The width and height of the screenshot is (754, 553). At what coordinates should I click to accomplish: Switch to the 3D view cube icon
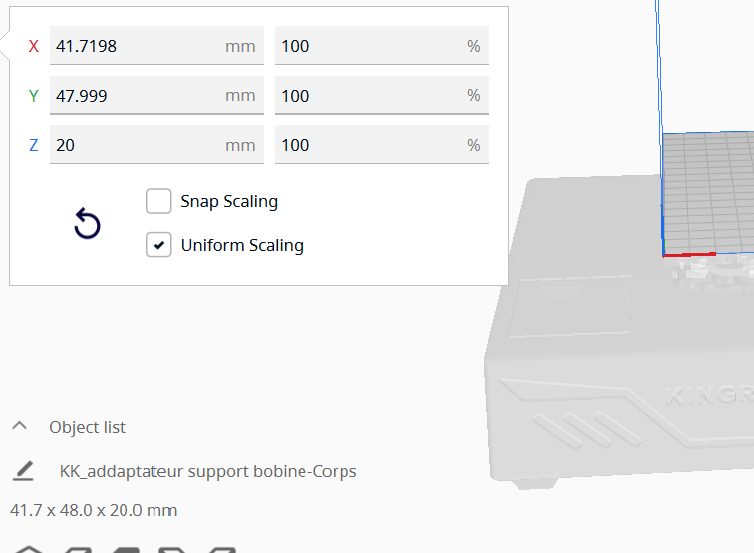pyautogui.click(x=29, y=549)
